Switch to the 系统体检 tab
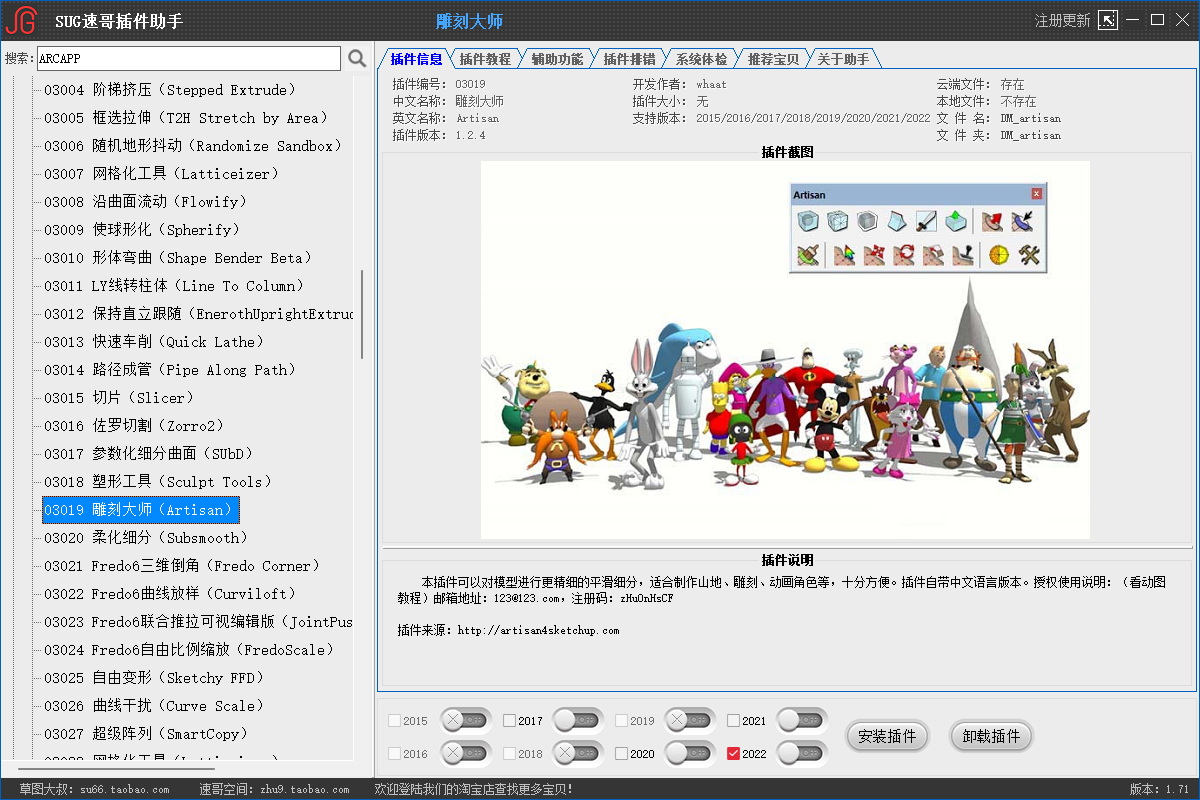 (701, 59)
